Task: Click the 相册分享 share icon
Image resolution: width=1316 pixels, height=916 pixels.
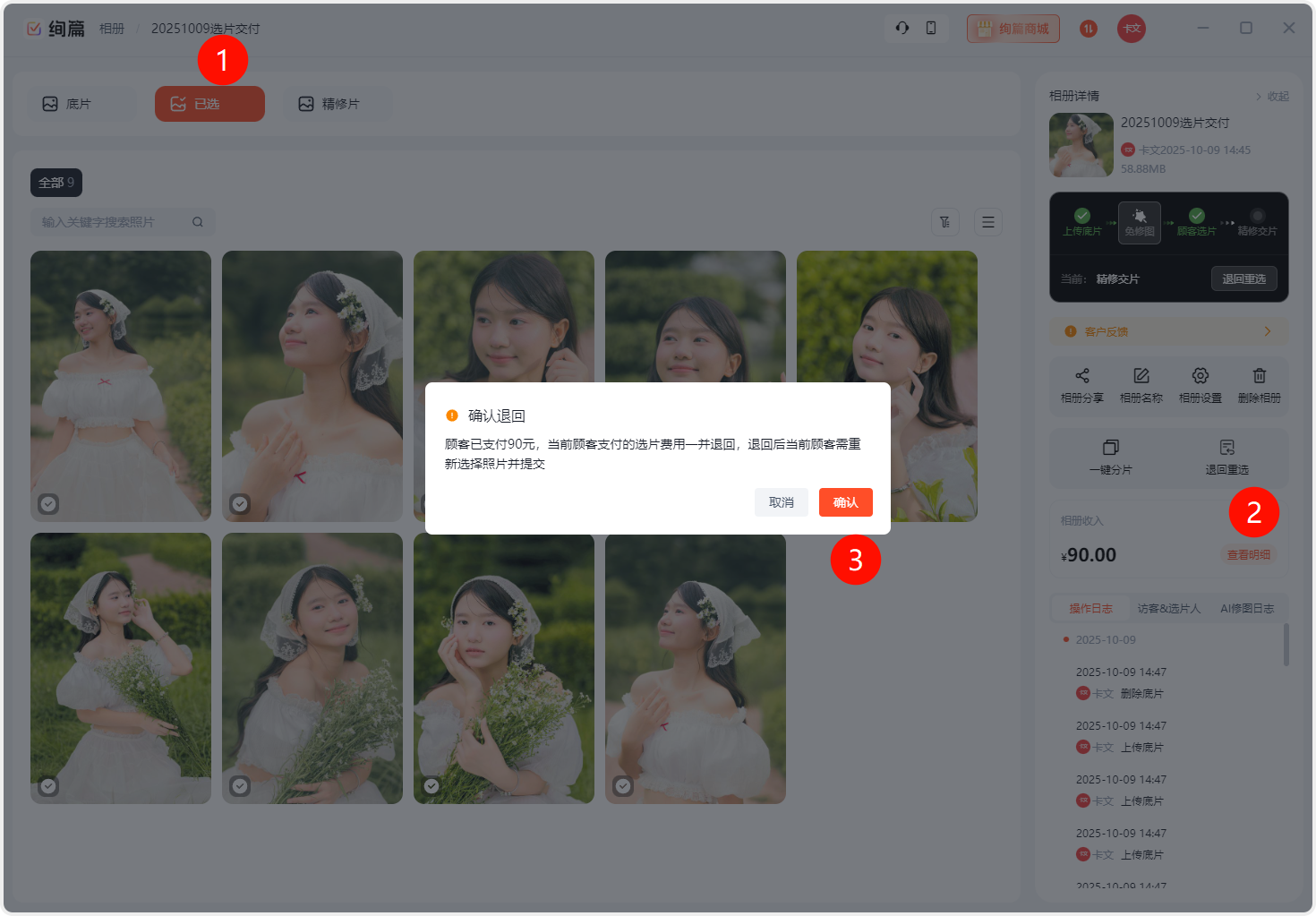Action: 1081,376
